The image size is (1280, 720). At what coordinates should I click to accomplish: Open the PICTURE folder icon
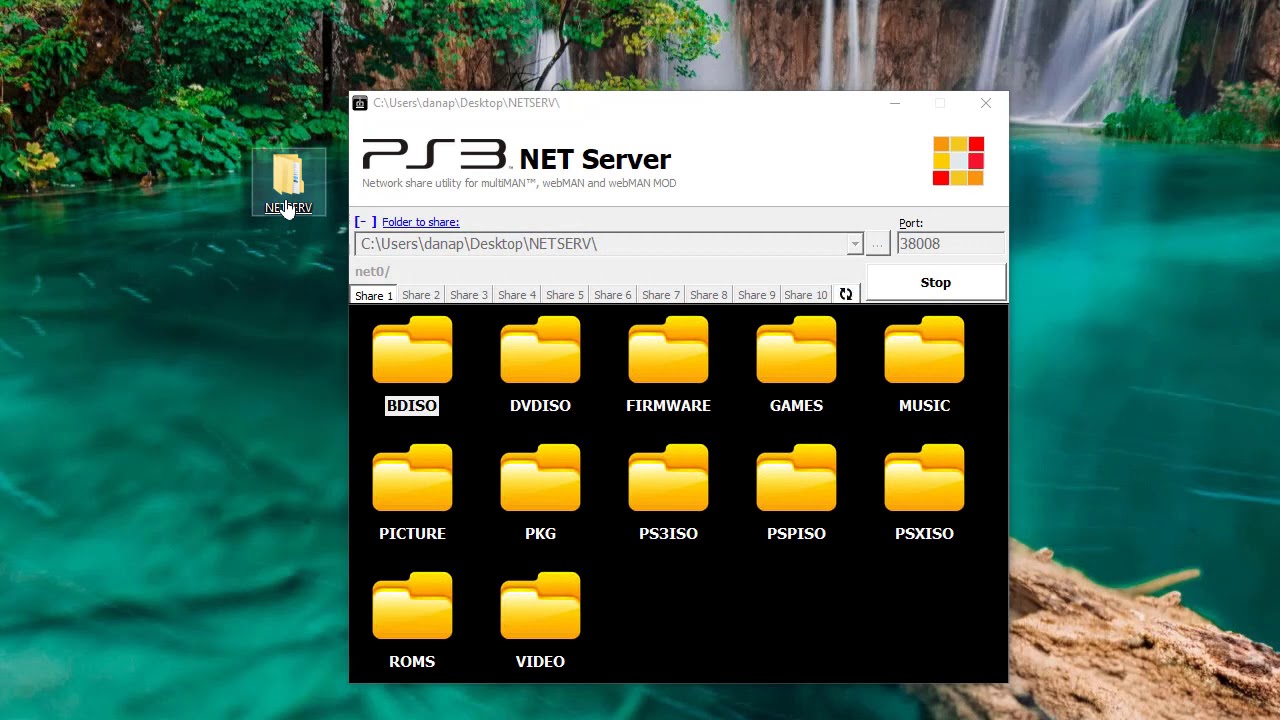click(412, 478)
